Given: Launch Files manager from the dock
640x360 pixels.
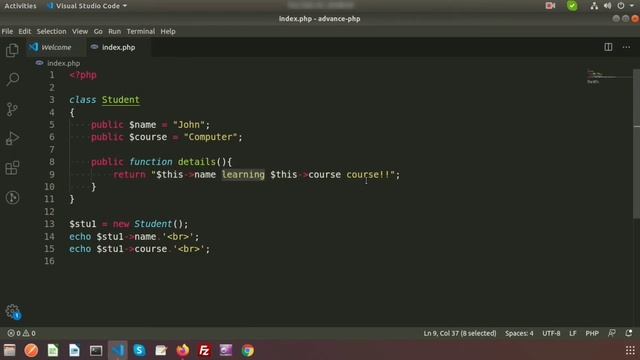Looking at the screenshot, I should [x=9, y=350].
